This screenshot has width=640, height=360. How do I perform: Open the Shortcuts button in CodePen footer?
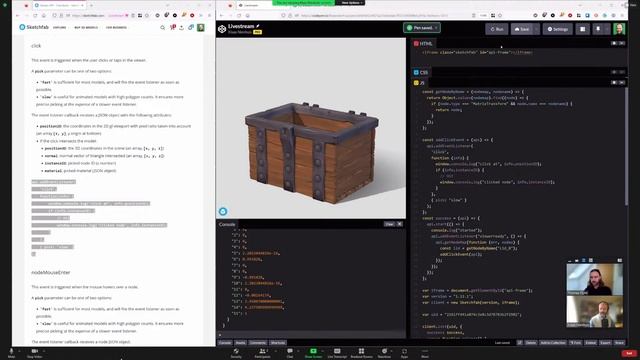tap(278, 343)
